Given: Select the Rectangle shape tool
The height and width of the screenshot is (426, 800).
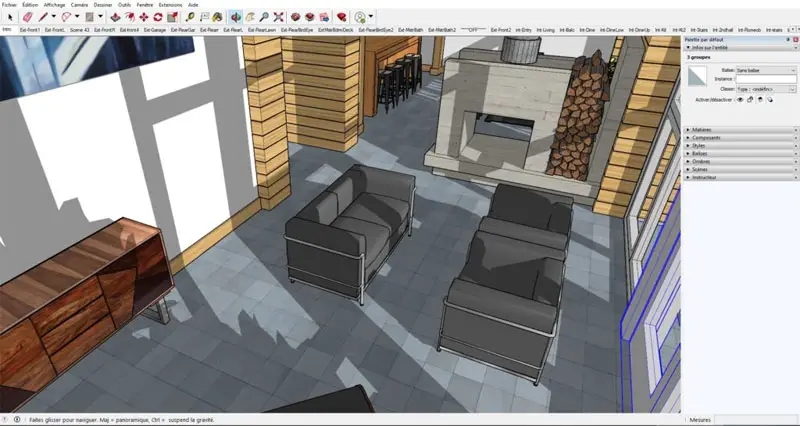Looking at the screenshot, I should pyautogui.click(x=90, y=17).
